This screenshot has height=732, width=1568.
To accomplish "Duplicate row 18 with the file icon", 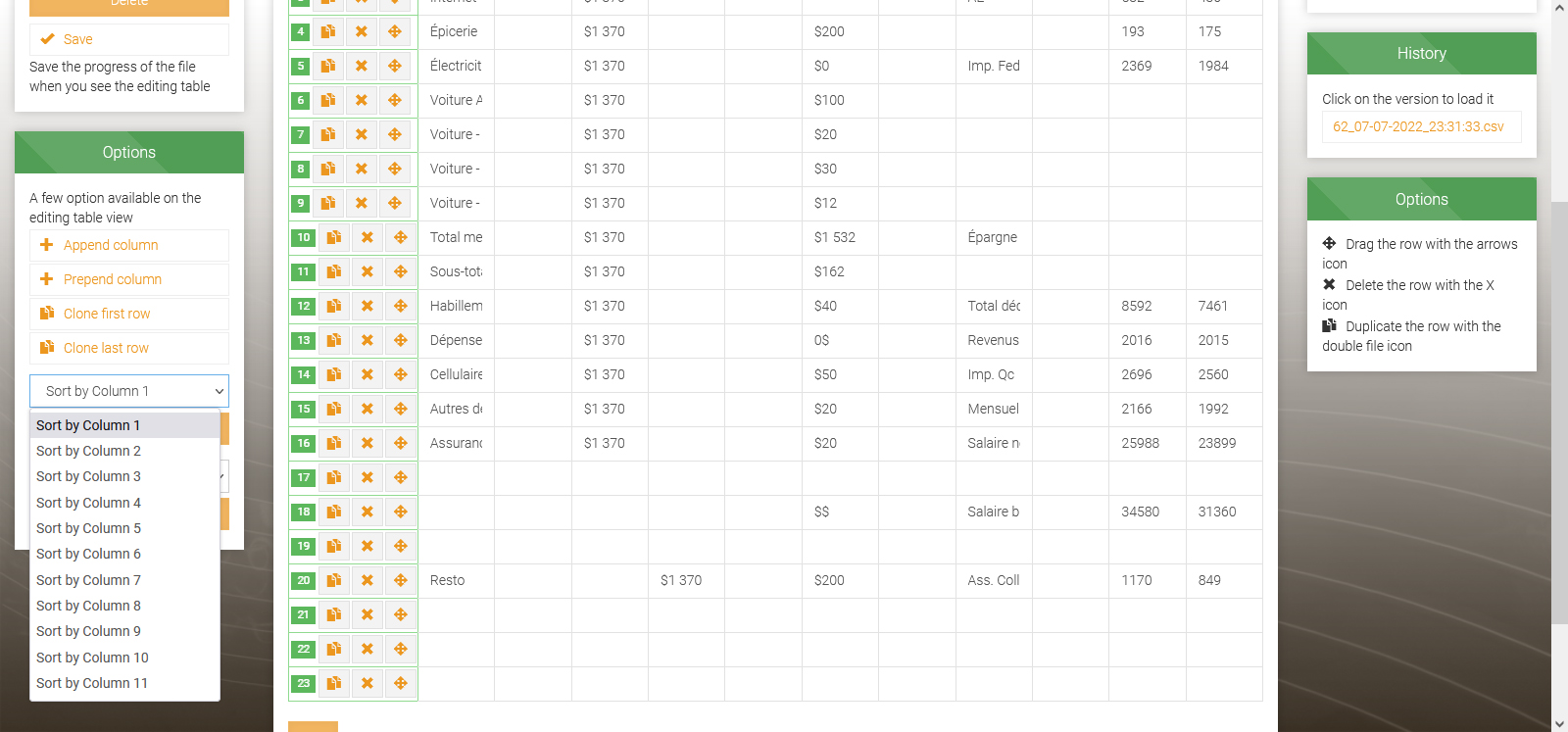I will (334, 512).
